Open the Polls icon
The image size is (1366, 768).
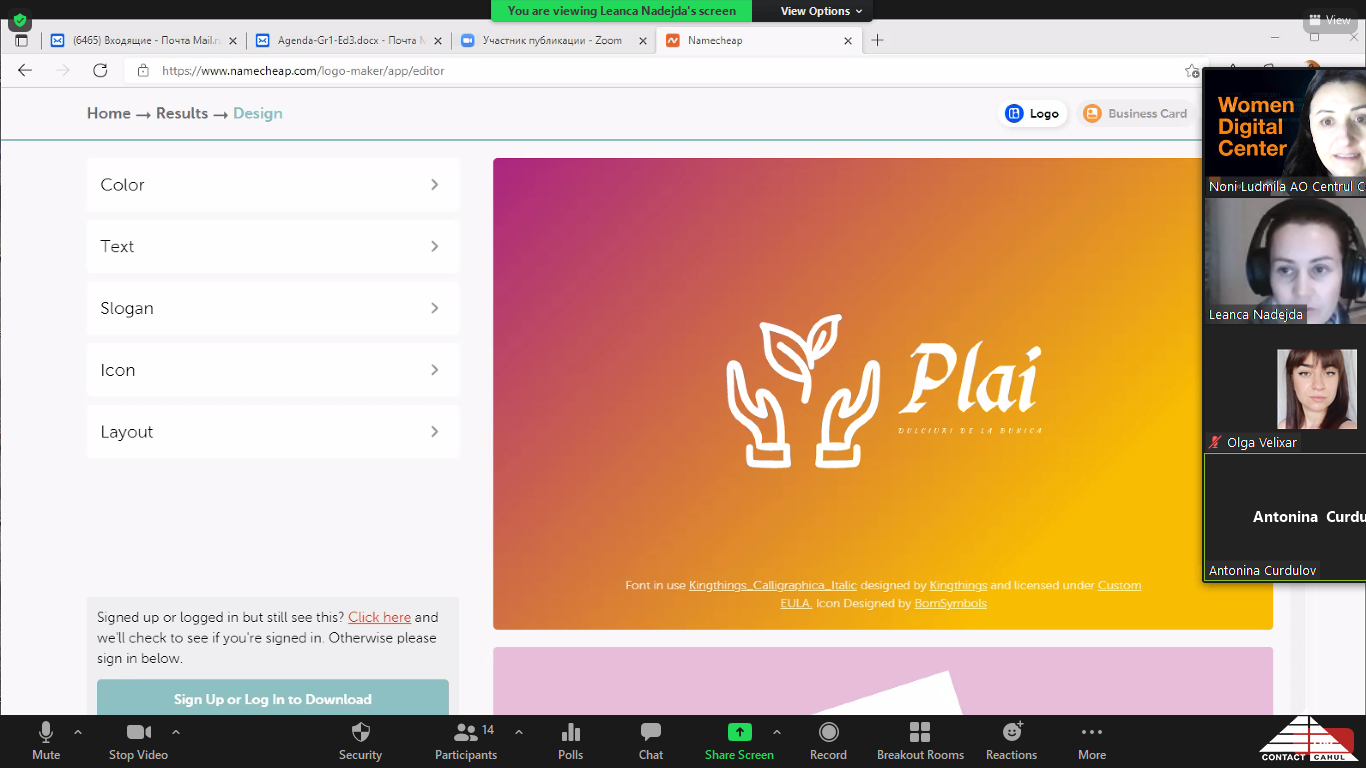point(570,733)
